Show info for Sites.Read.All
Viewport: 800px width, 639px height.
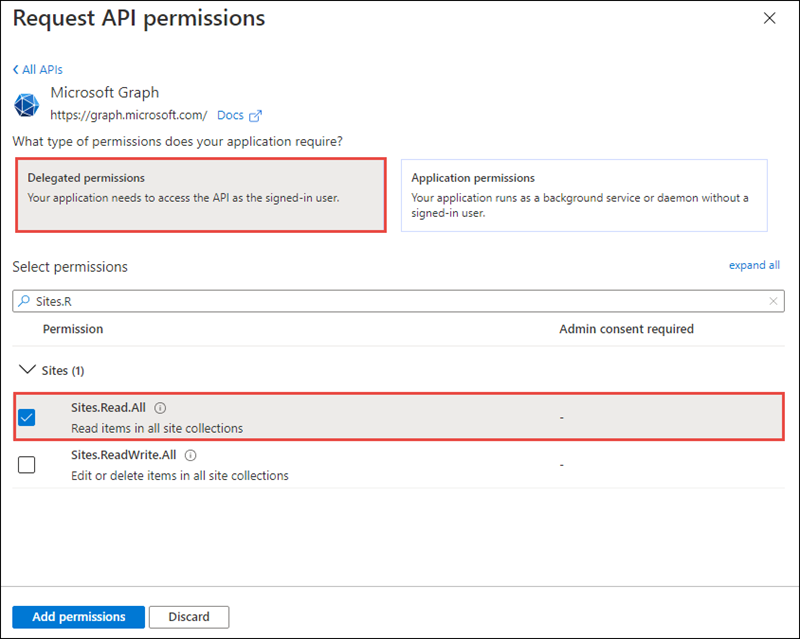click(160, 408)
